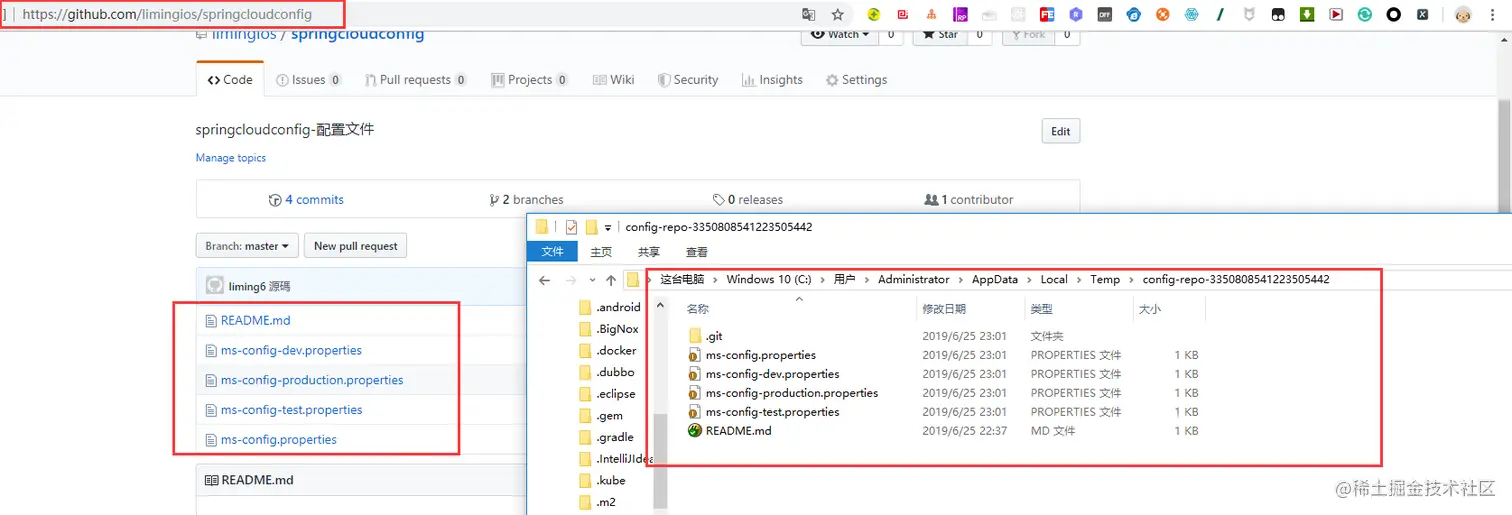
Task: Bookmark this page with the star icon
Action: point(838,15)
